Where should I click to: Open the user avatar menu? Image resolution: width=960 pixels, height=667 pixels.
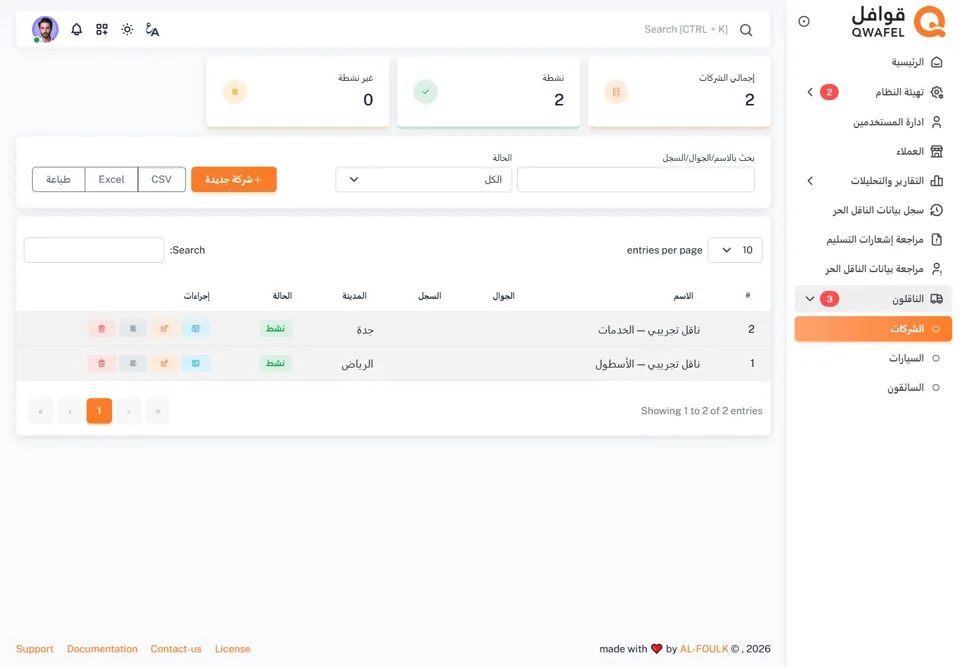[45, 29]
